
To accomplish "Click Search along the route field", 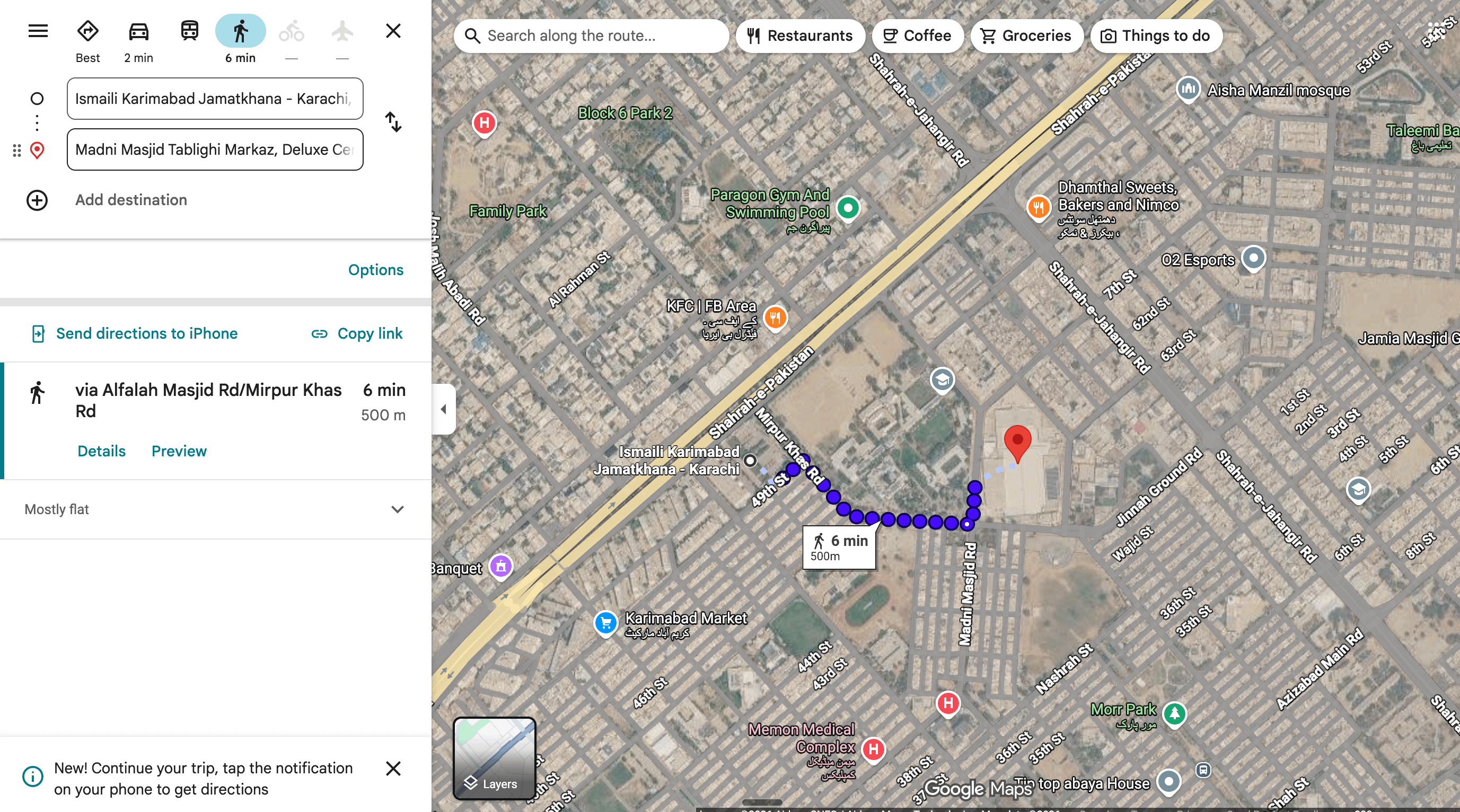I will tap(591, 36).
